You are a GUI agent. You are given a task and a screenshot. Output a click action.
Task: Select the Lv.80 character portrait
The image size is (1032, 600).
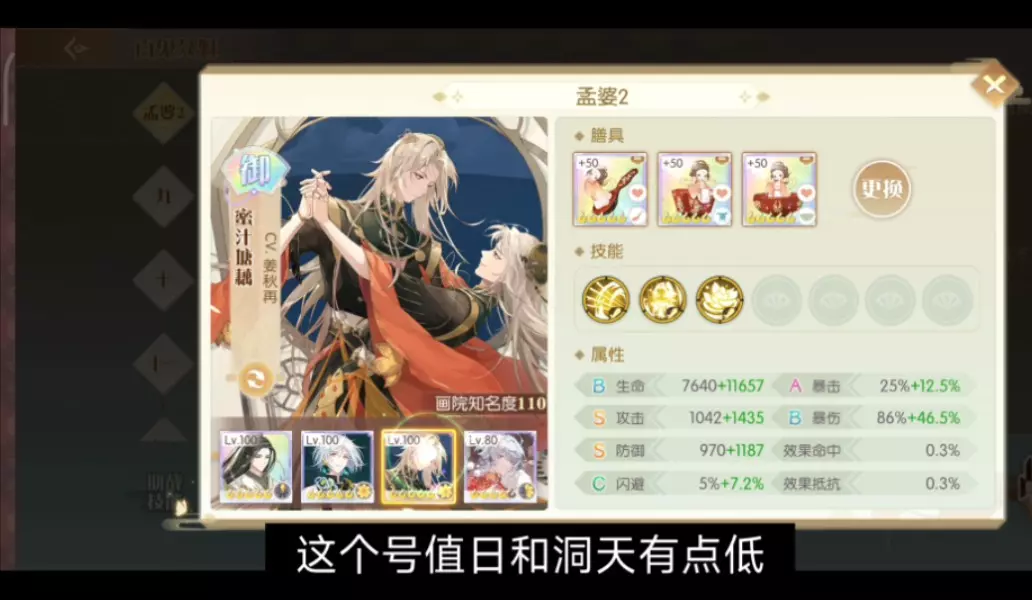[500, 468]
